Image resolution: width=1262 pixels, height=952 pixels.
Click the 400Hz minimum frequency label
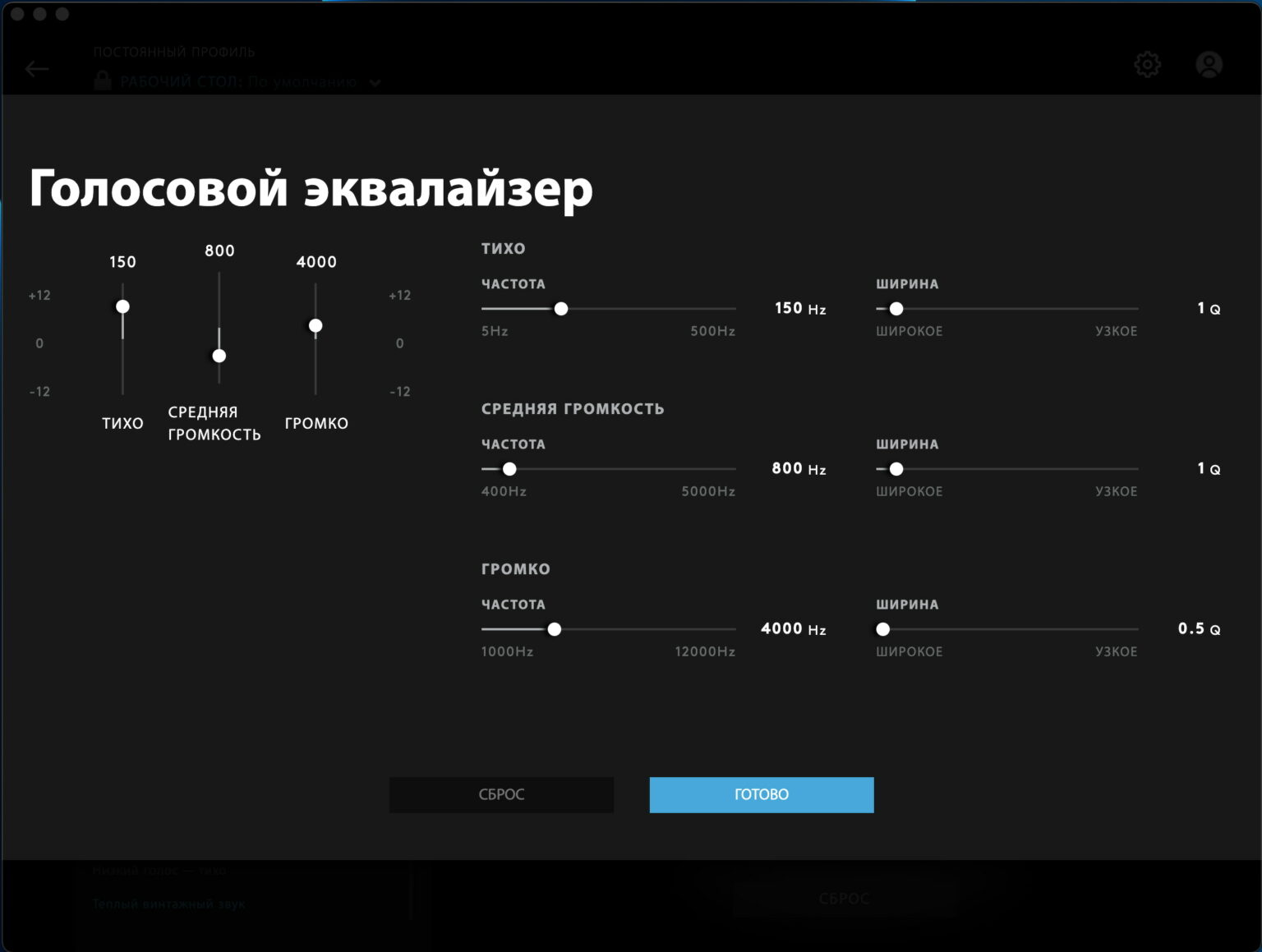(x=504, y=491)
